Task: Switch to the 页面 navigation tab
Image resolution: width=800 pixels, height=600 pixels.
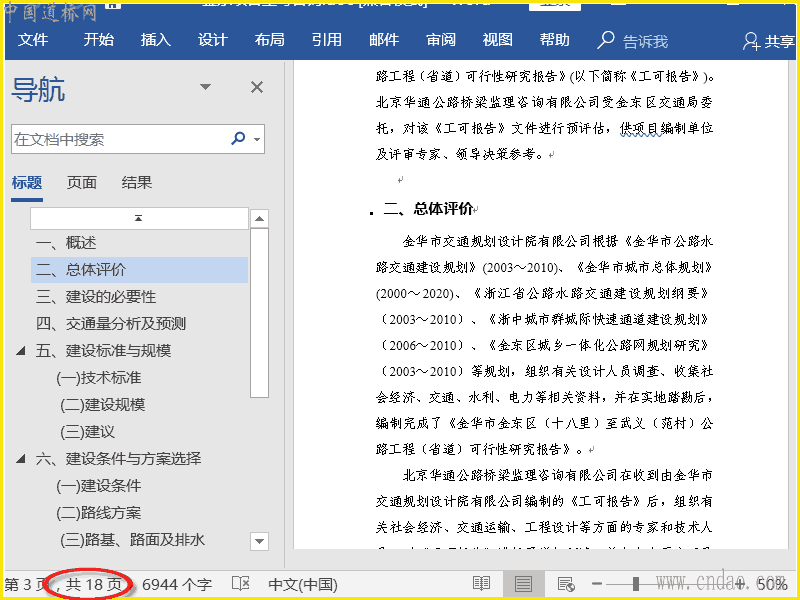Action: click(x=82, y=183)
